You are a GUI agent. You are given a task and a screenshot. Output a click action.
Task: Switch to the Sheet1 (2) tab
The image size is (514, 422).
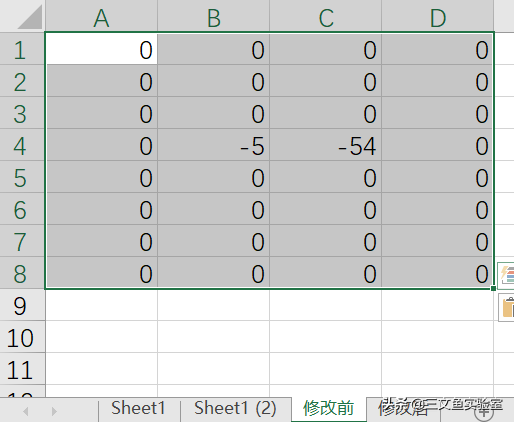(x=235, y=409)
